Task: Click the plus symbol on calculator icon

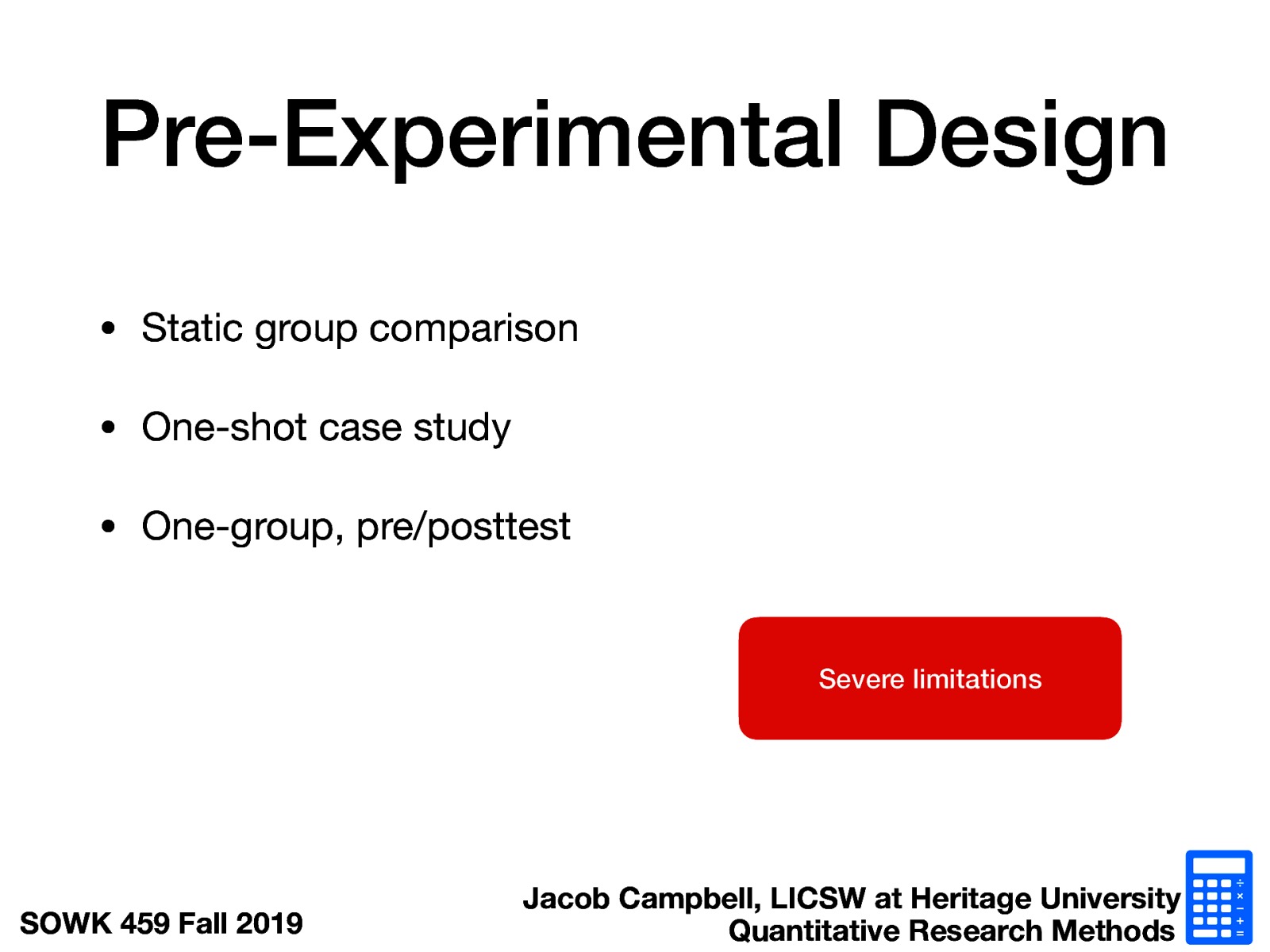Action: pyautogui.click(x=1240, y=920)
